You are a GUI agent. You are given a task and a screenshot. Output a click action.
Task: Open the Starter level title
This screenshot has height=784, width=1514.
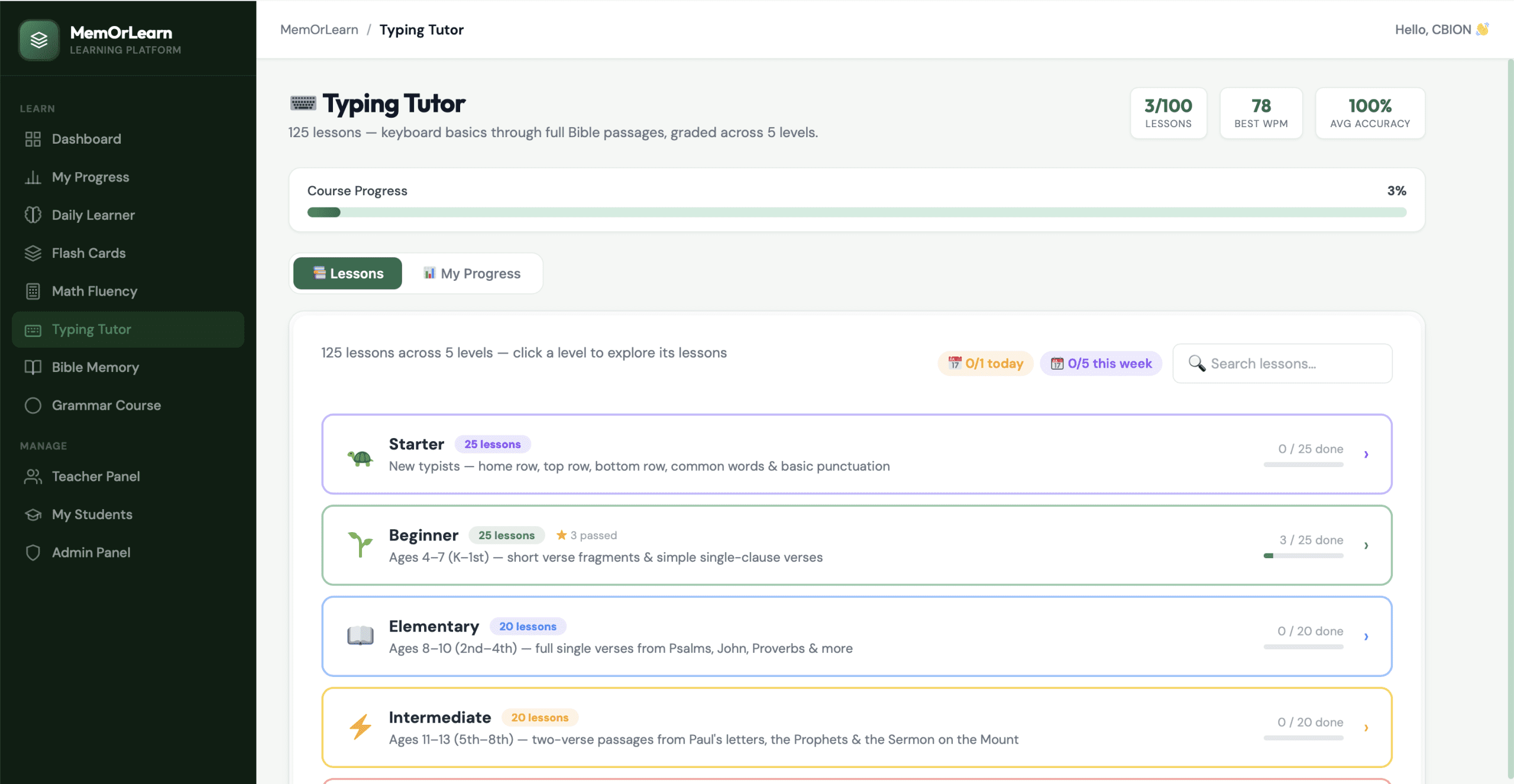coord(416,444)
